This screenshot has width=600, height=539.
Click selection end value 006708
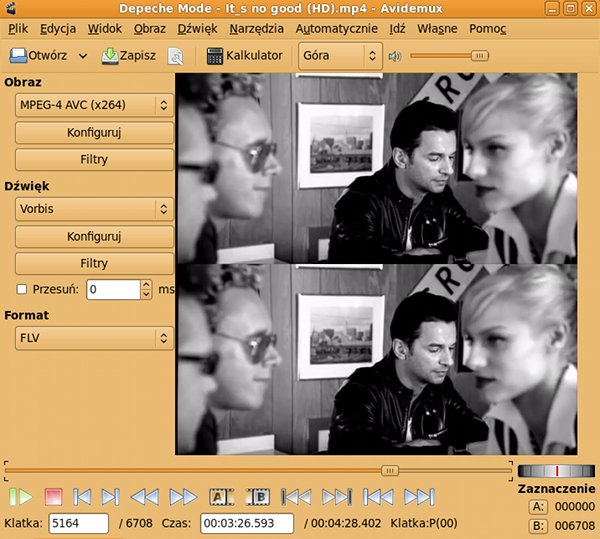click(x=575, y=526)
